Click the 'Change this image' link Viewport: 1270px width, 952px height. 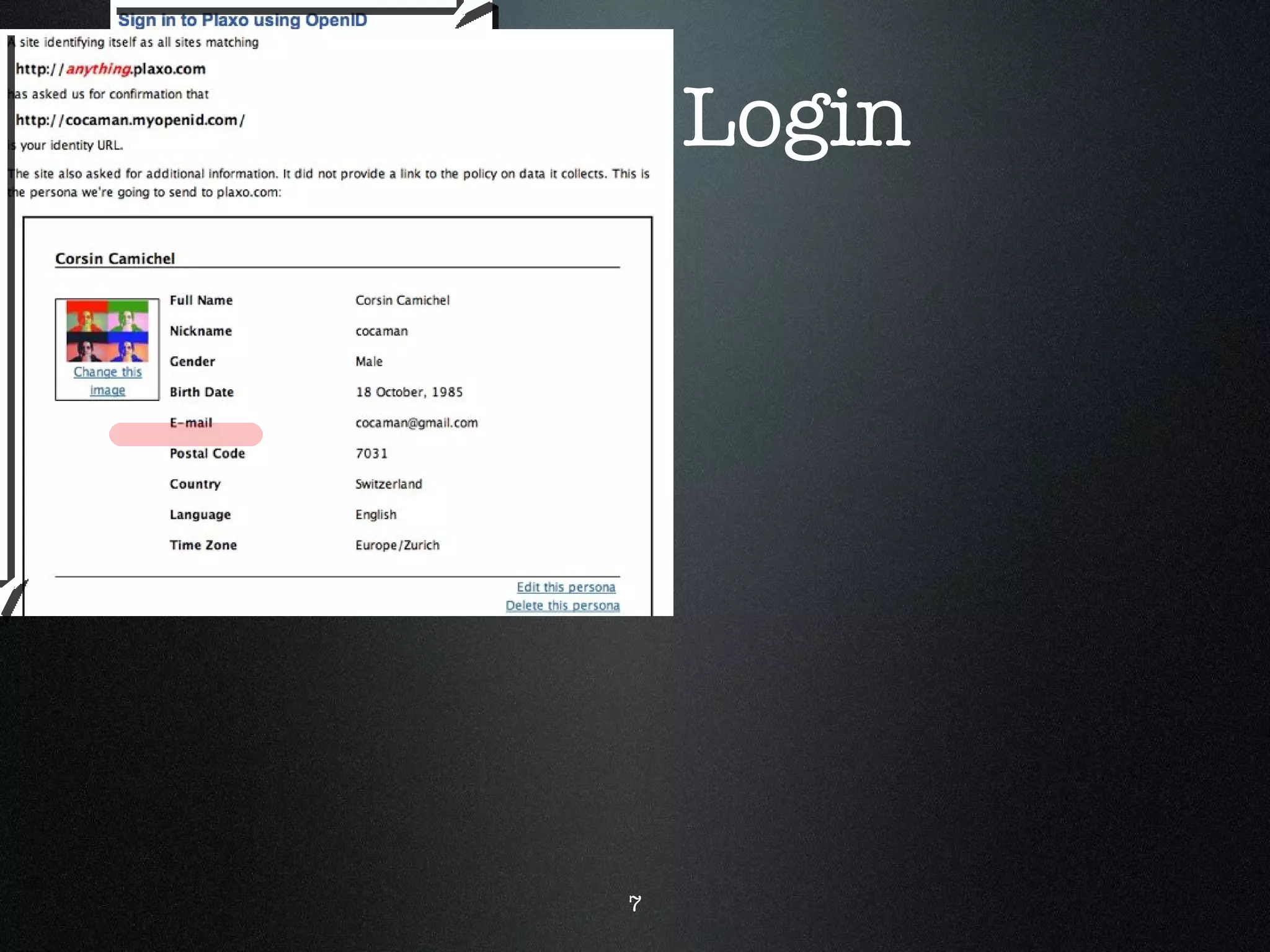pyautogui.click(x=107, y=381)
